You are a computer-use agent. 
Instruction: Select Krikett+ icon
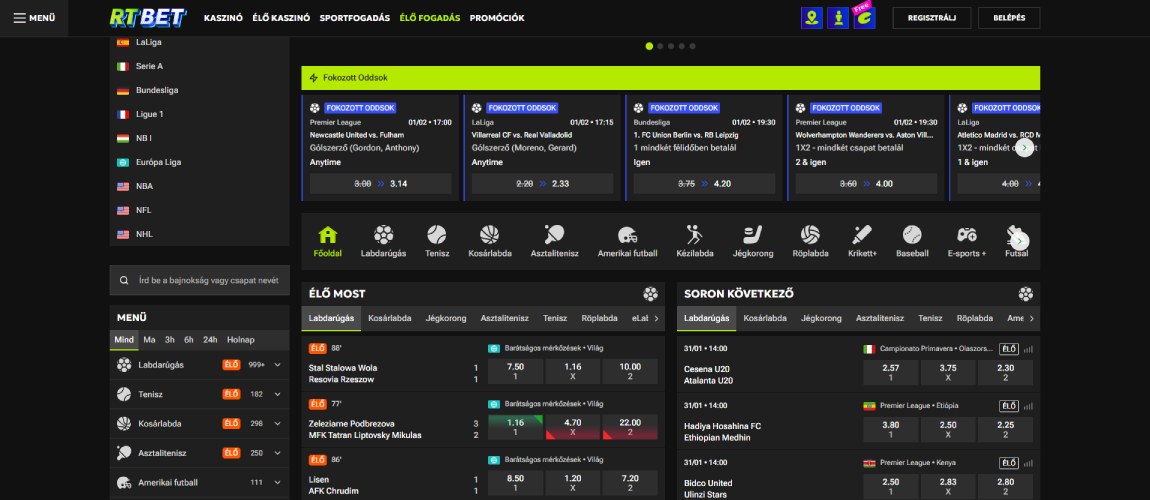862,241
